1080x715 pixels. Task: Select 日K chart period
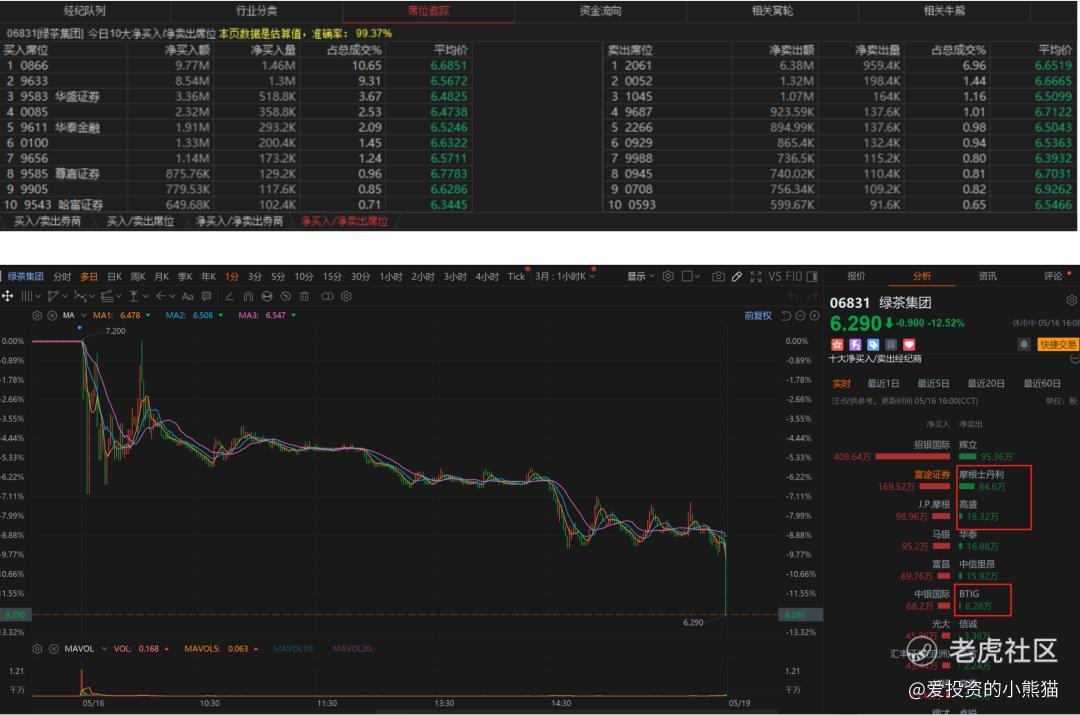click(114, 276)
